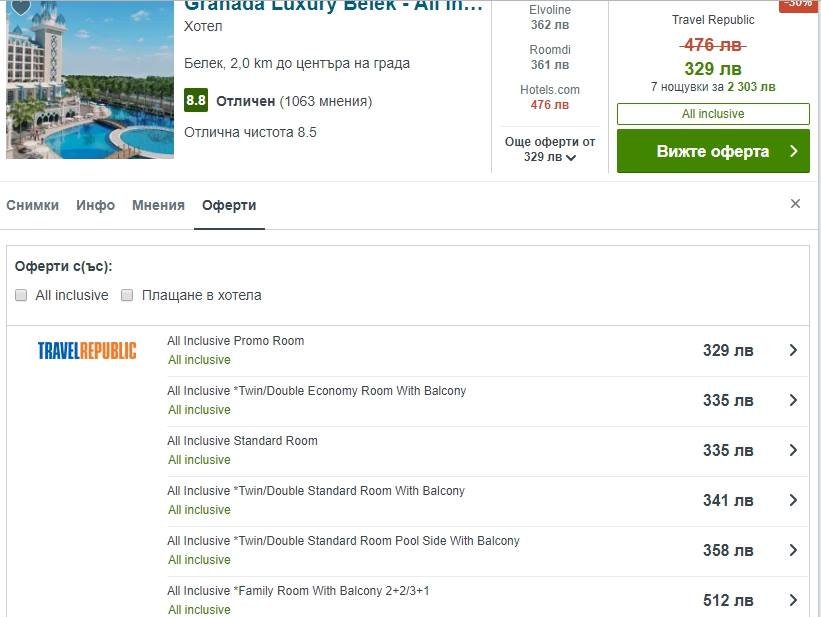This screenshot has height=617, width=821.
Task: Select the Мнения tab
Action: [158, 205]
